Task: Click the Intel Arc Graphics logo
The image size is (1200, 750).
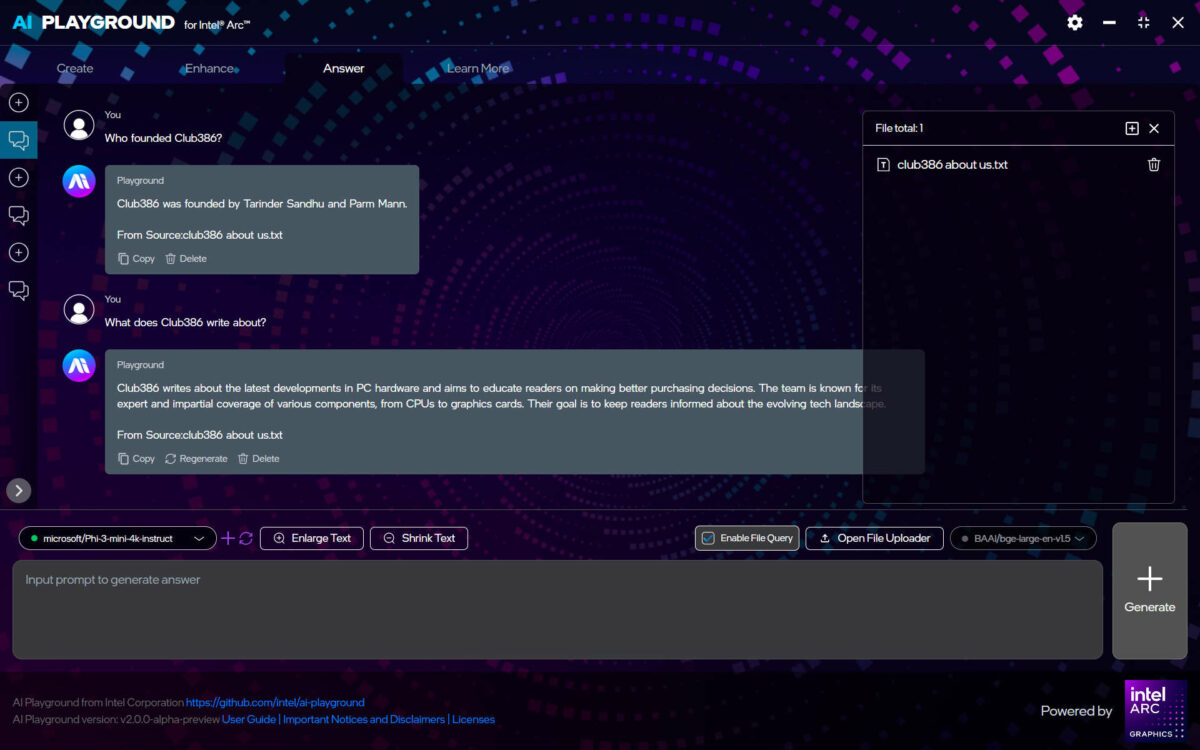Action: 1156,711
